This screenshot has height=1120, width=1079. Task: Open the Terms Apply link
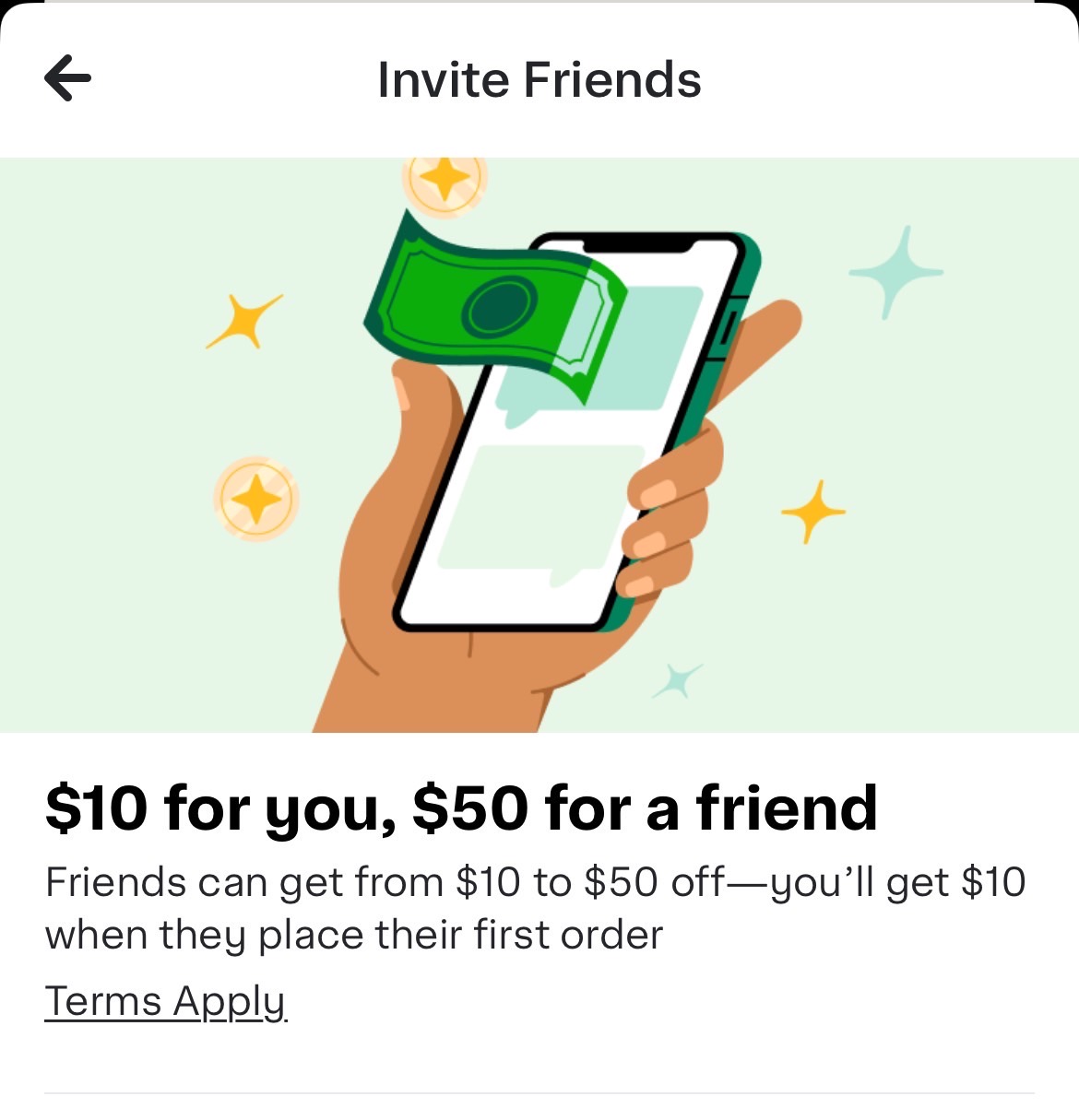click(x=166, y=1002)
